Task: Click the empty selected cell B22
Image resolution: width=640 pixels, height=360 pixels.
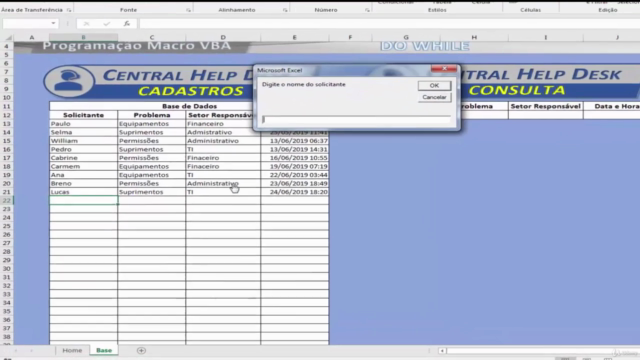Action: click(83, 200)
